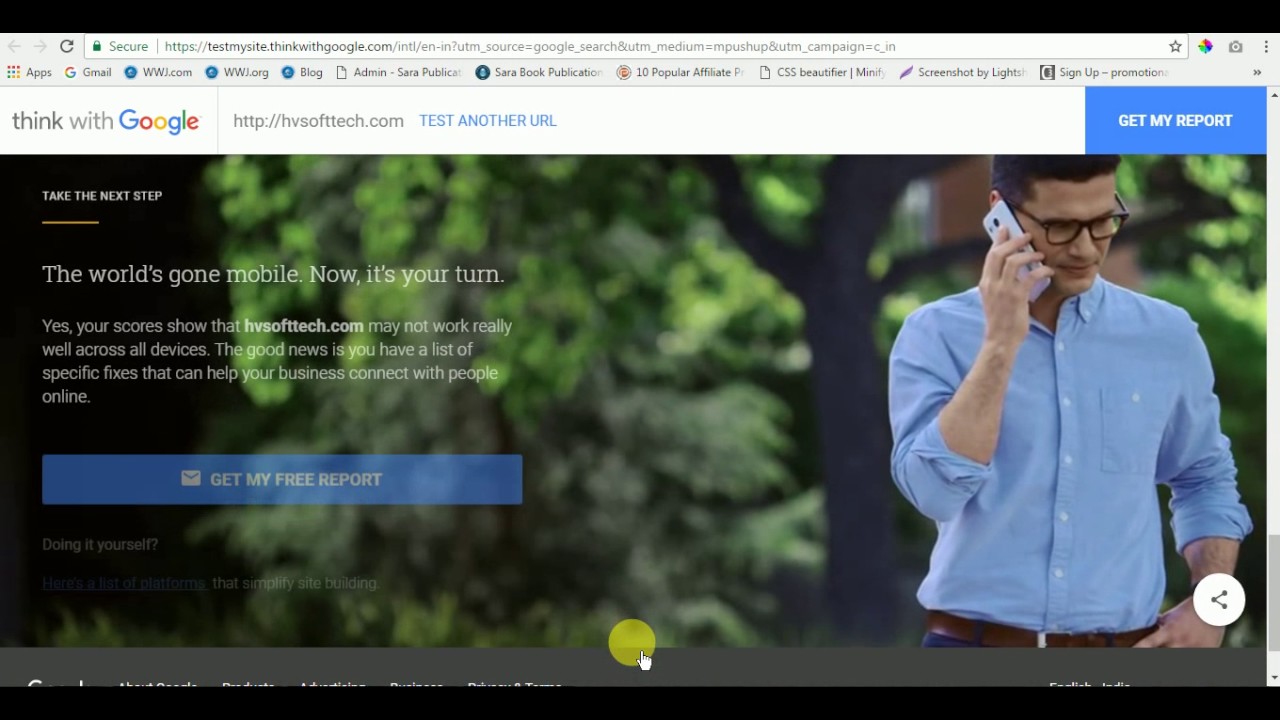Open the Admin - Sara Publication bookmark

pos(398,72)
